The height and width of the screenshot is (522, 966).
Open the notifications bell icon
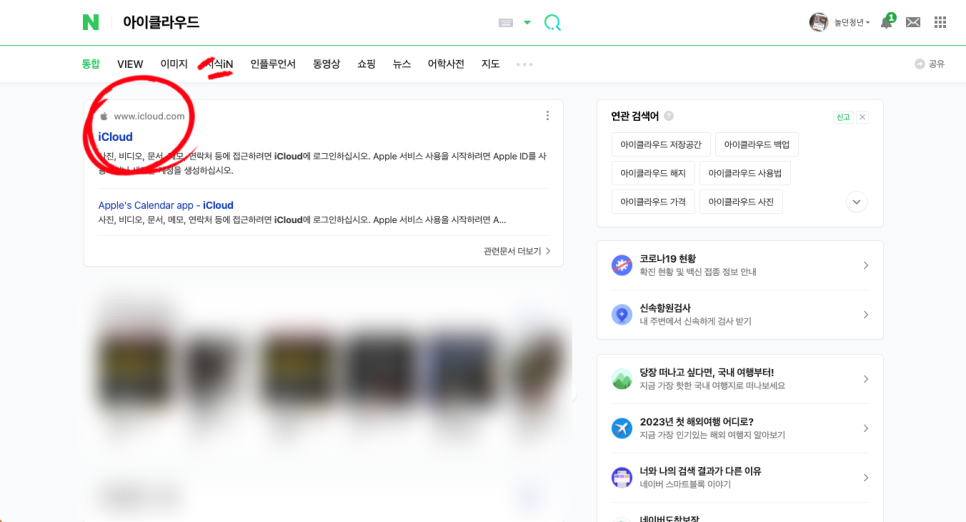click(x=887, y=22)
